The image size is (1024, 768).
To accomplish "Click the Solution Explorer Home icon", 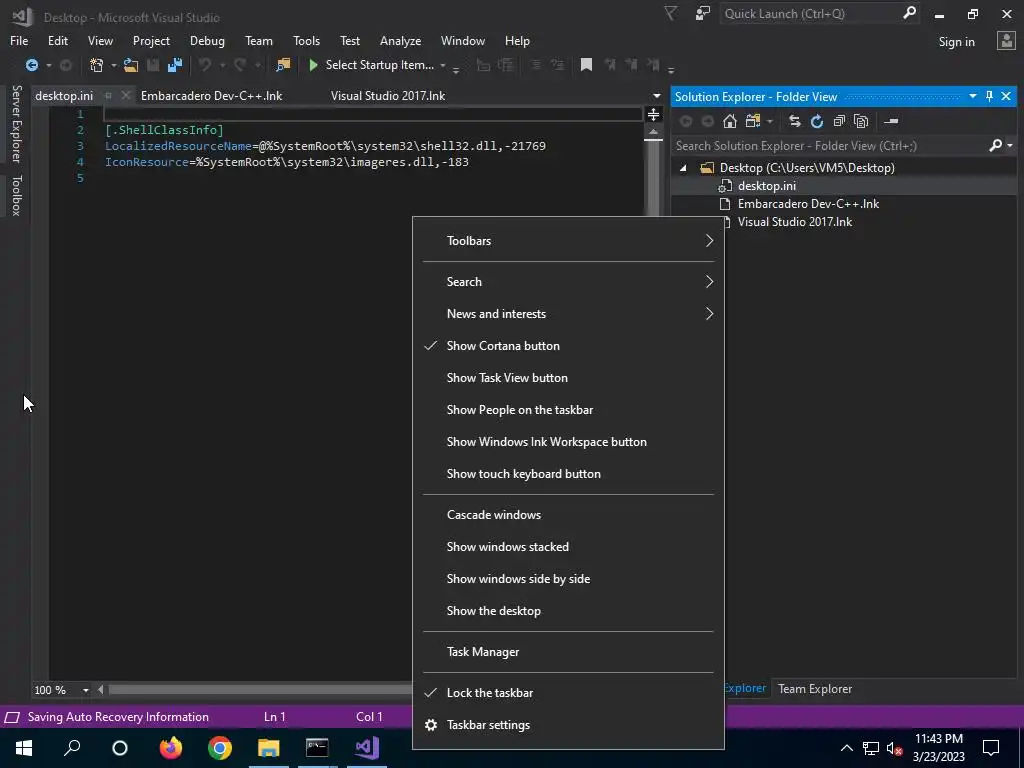I will tap(730, 121).
